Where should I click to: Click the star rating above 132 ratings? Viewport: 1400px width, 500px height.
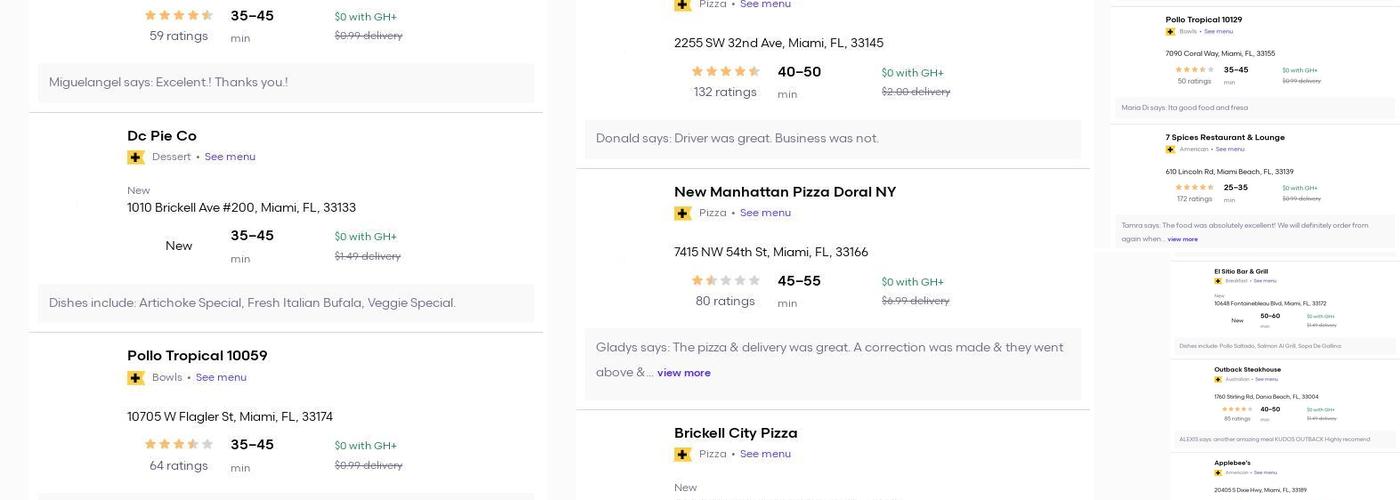pyautogui.click(x=726, y=71)
